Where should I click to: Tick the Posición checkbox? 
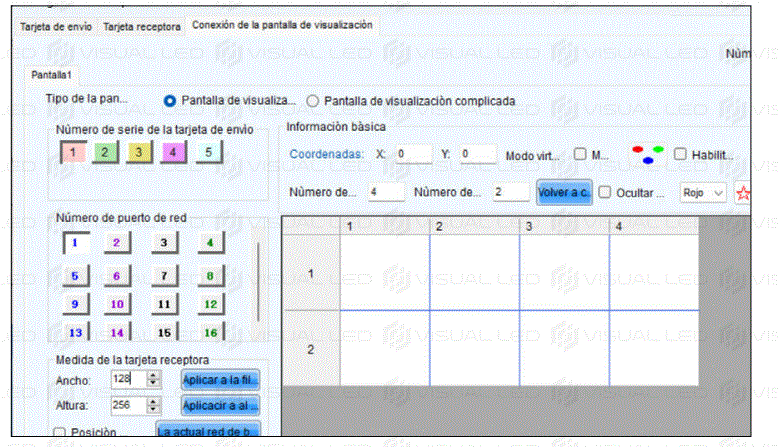tap(60, 432)
